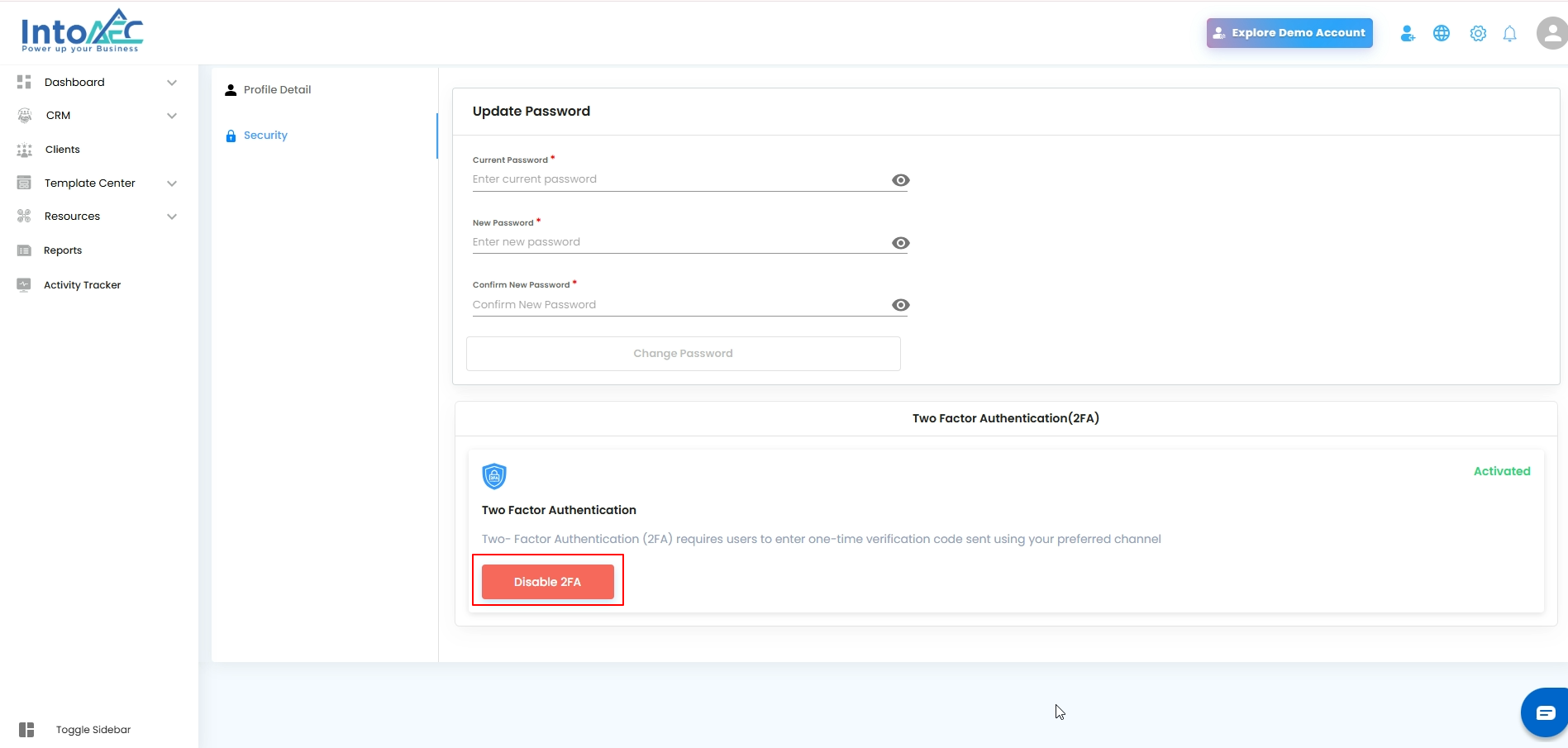Reveal the Confirm New Password field
Image resolution: width=1568 pixels, height=748 pixels.
click(x=901, y=305)
